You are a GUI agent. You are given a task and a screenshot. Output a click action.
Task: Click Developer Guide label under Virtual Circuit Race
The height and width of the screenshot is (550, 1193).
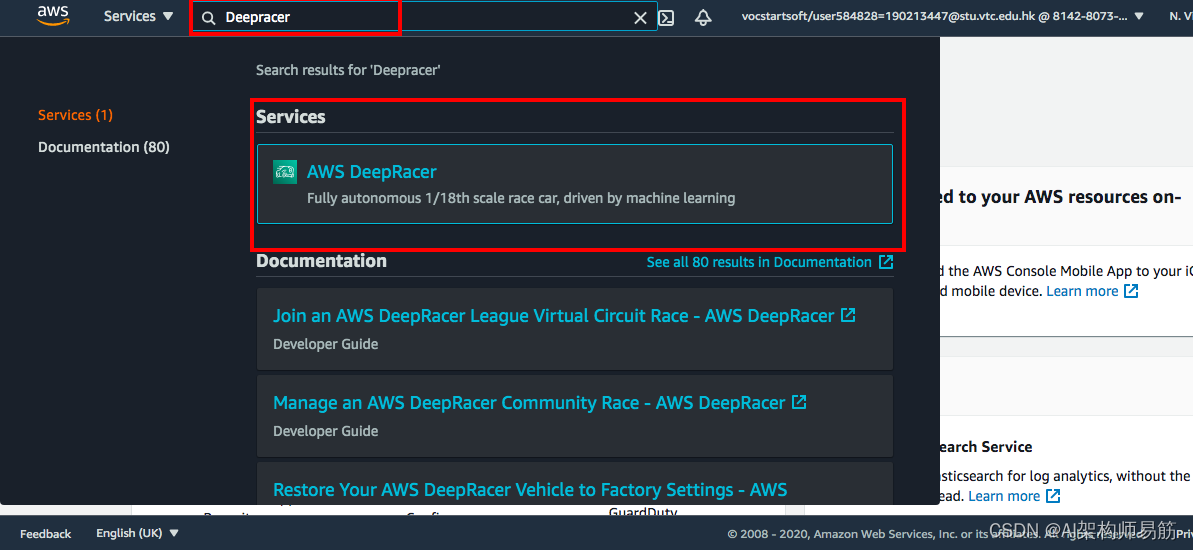(x=326, y=344)
